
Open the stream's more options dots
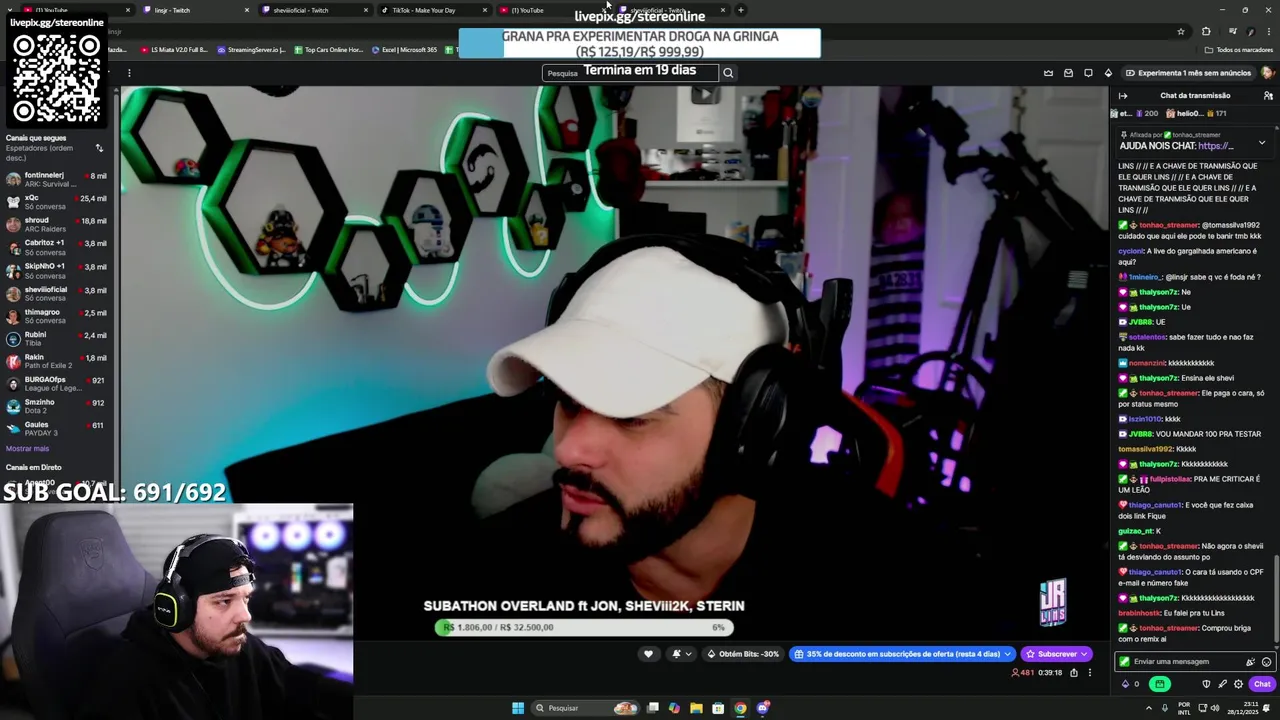click(x=1090, y=673)
